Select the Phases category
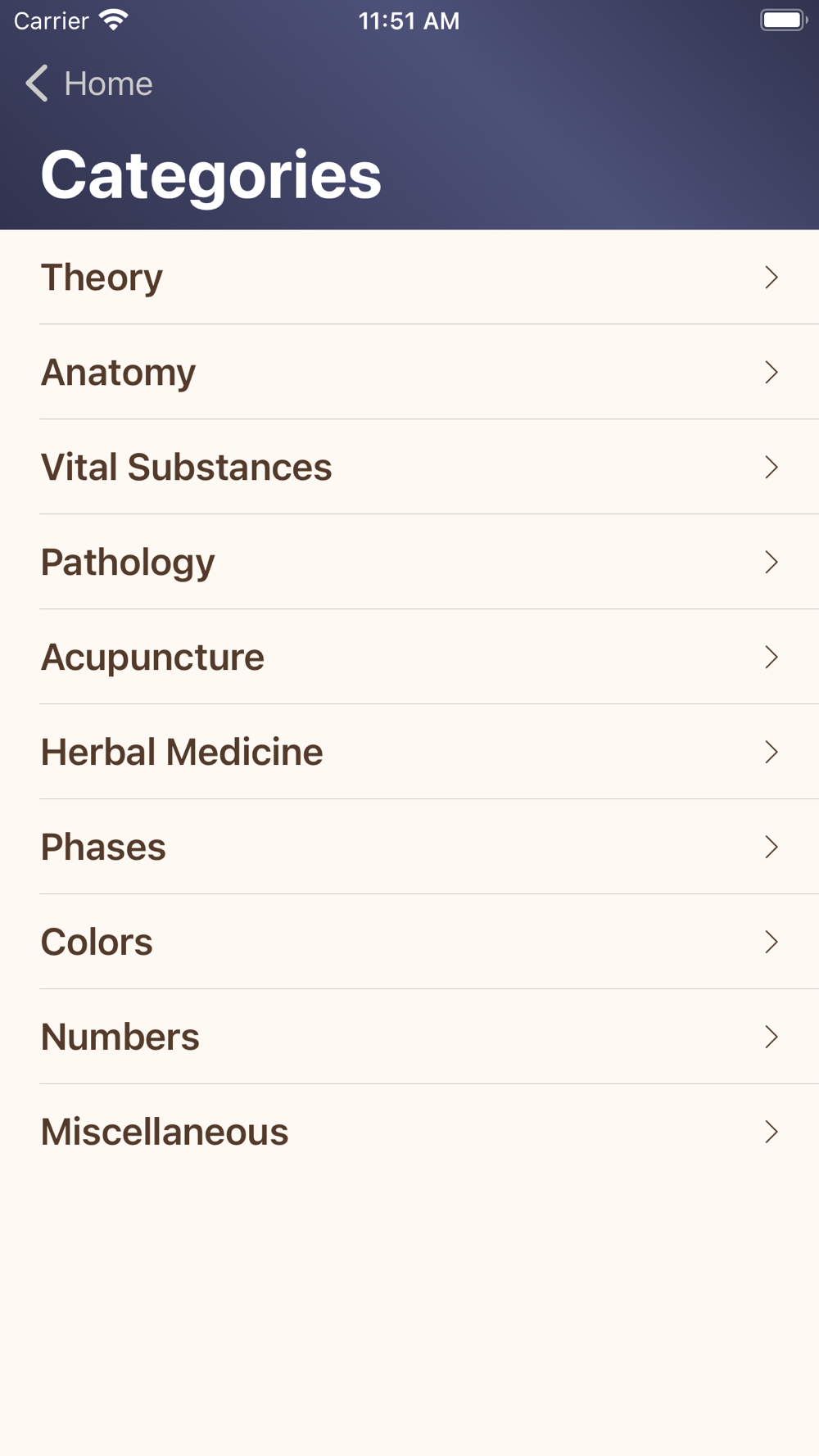This screenshot has width=819, height=1456. click(x=409, y=848)
